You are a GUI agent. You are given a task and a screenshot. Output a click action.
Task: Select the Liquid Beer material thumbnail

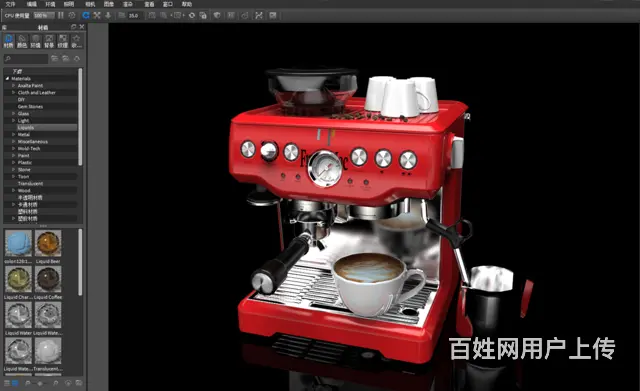[x=48, y=243]
